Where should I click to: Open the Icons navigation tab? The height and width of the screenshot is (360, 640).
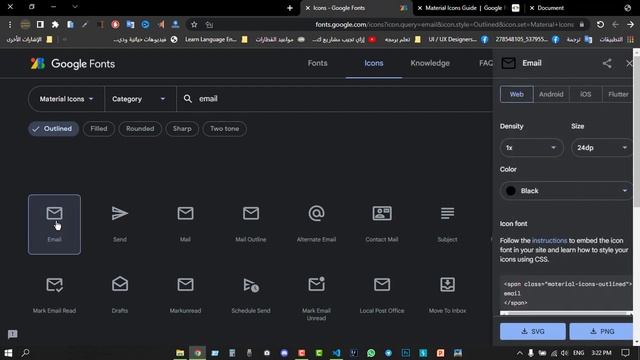point(373,63)
